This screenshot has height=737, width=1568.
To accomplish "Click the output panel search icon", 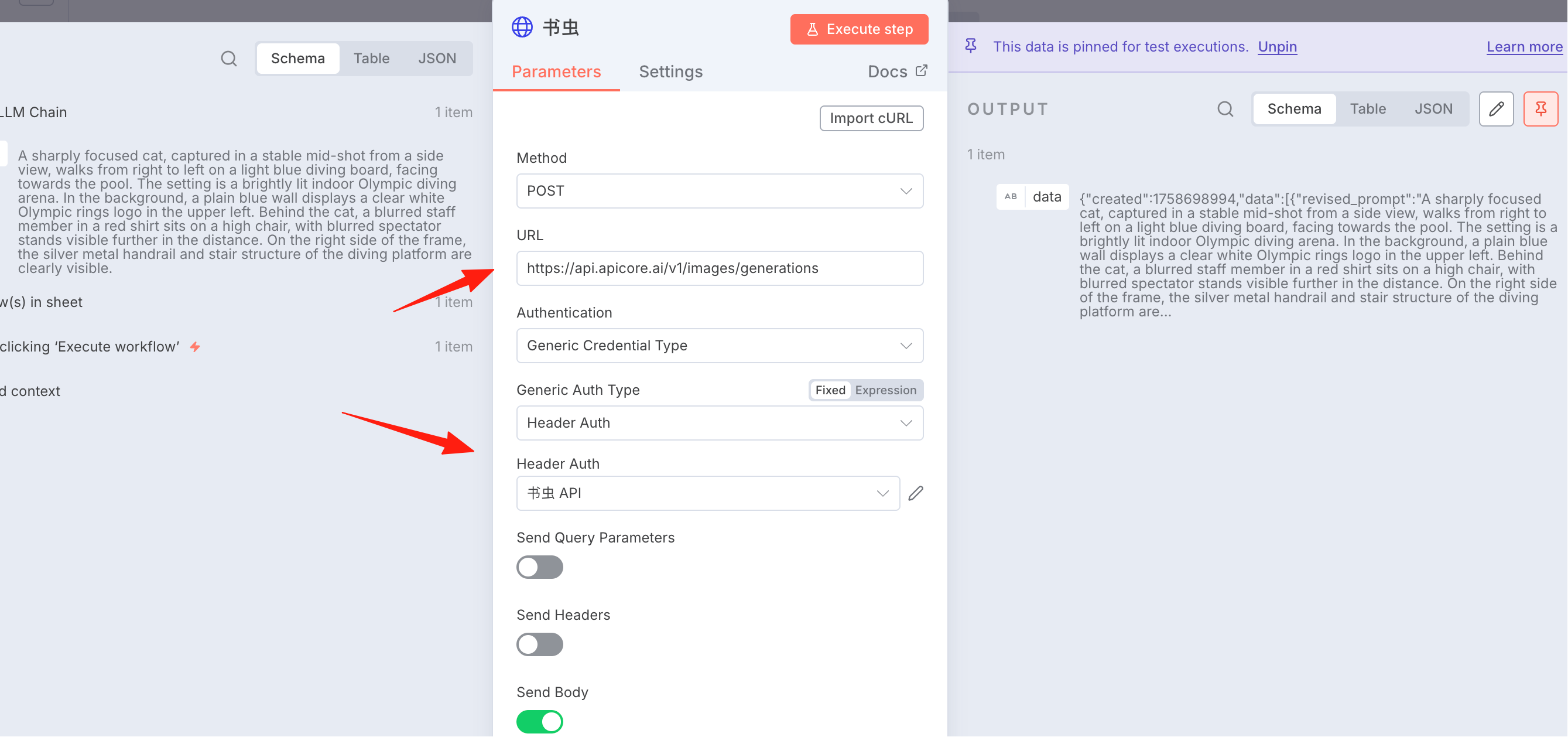I will click(x=1225, y=109).
